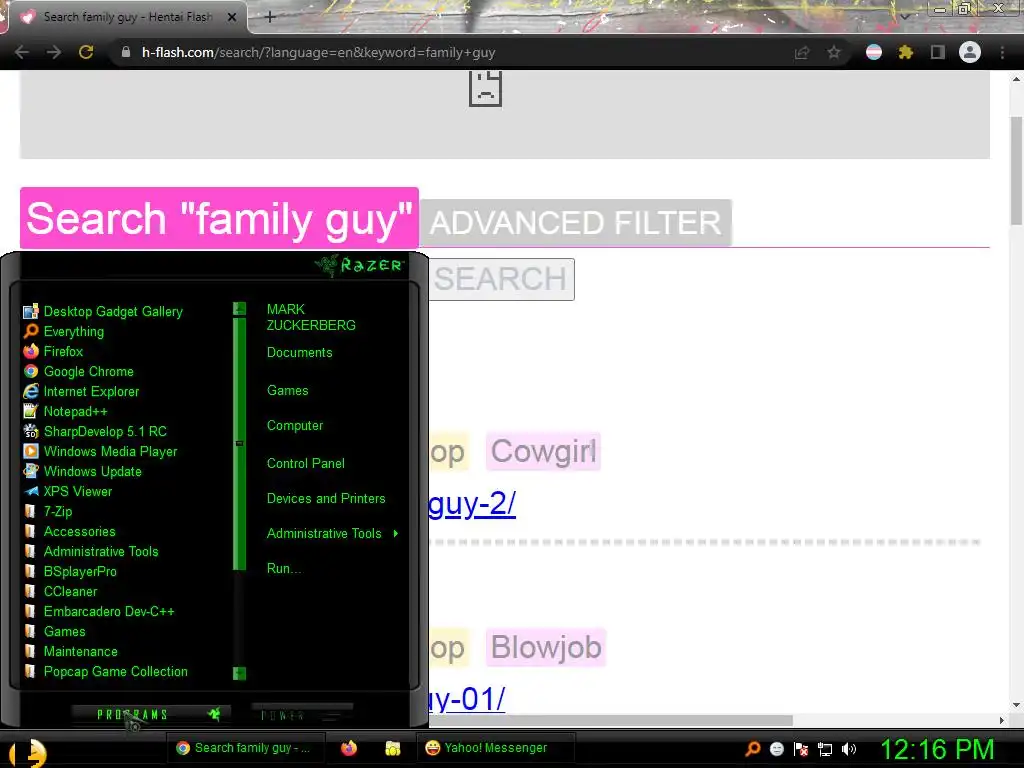The image size is (1024, 768).
Task: Open Chrome's three-dot menu
Action: (1002, 52)
